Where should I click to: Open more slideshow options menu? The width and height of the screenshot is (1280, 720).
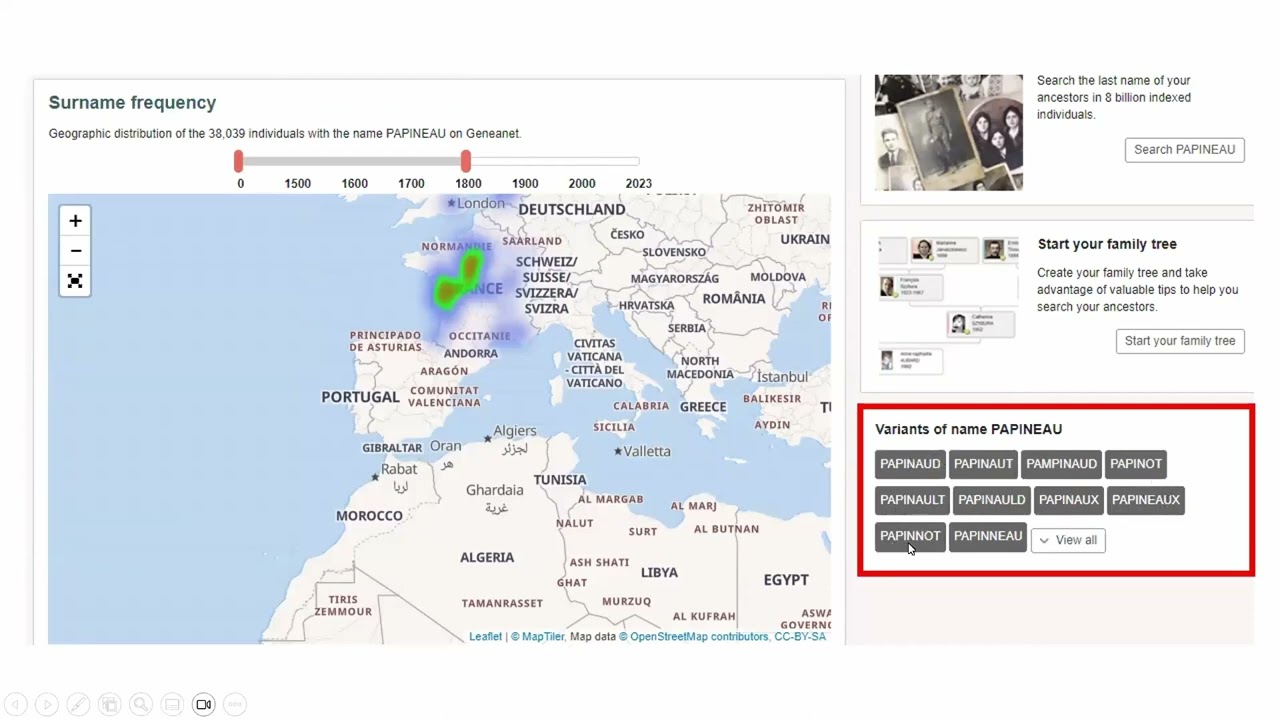pyautogui.click(x=235, y=704)
